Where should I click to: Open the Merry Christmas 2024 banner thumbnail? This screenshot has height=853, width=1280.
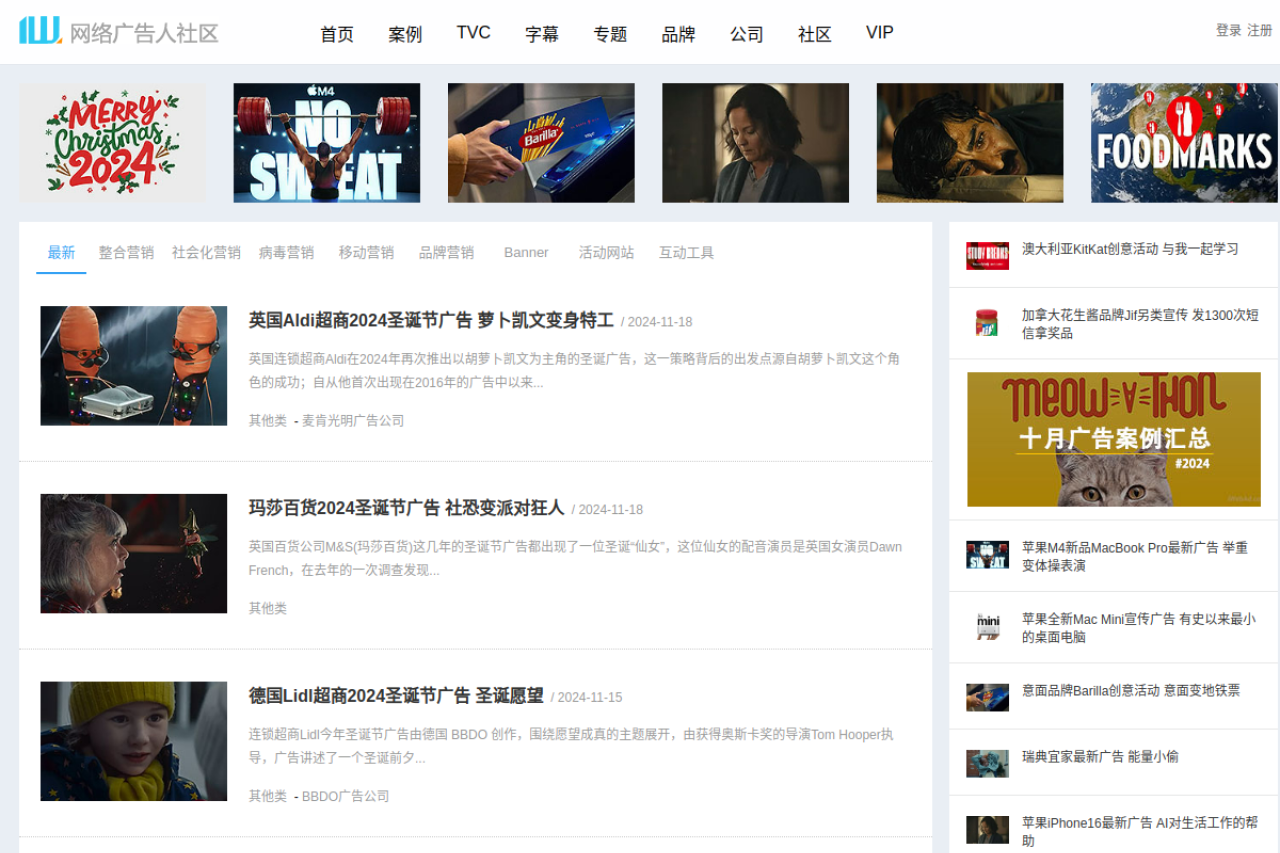point(113,143)
